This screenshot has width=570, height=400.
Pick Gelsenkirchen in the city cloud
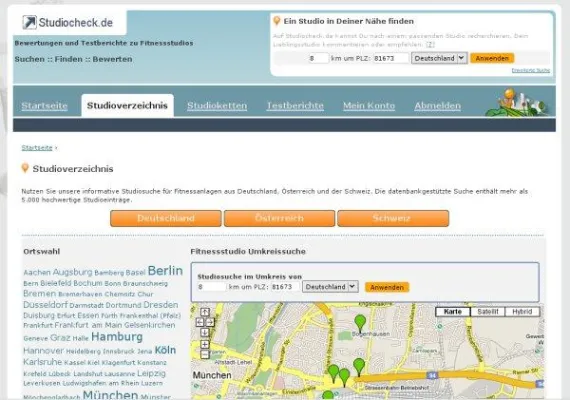(x=150, y=325)
